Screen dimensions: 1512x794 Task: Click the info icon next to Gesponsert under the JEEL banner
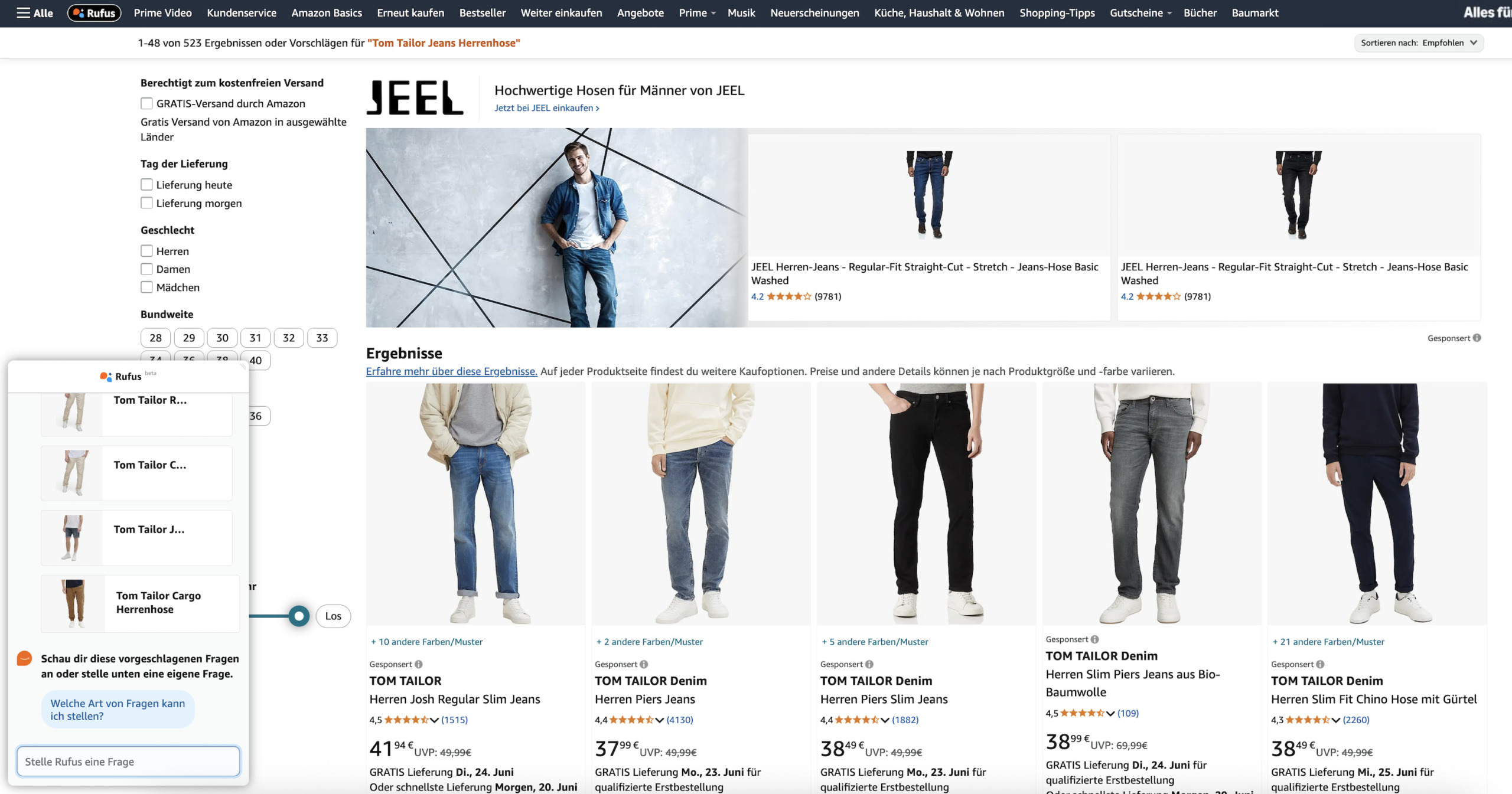pyautogui.click(x=1477, y=338)
